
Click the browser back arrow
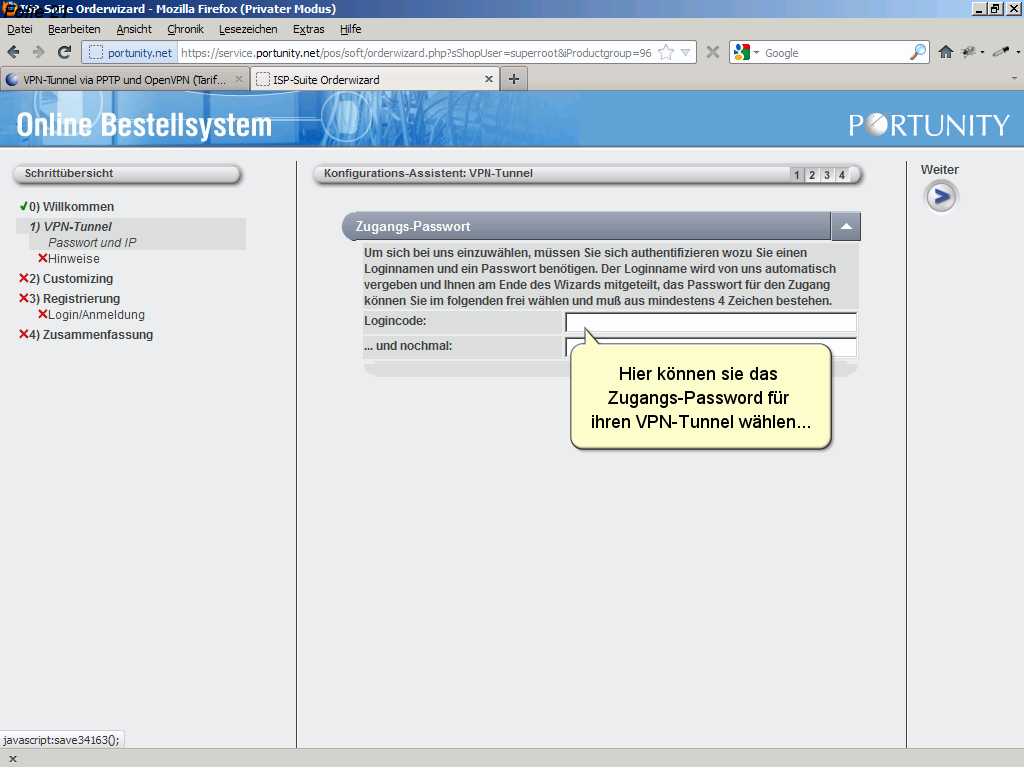coord(14,52)
